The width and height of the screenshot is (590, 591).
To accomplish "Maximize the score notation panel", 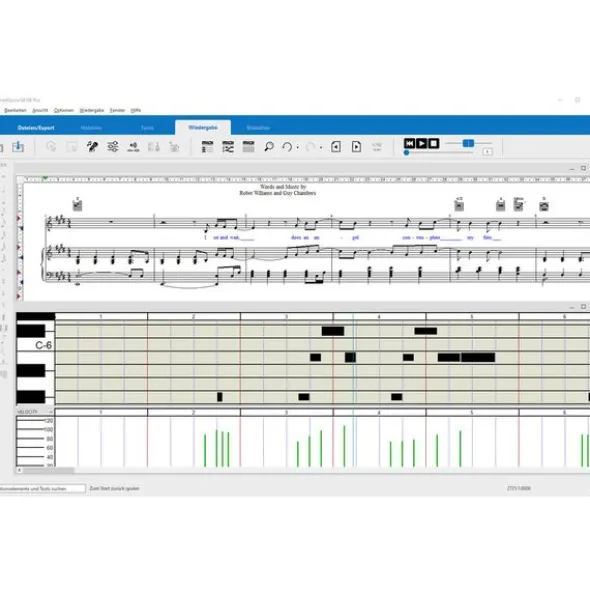I will (583, 168).
